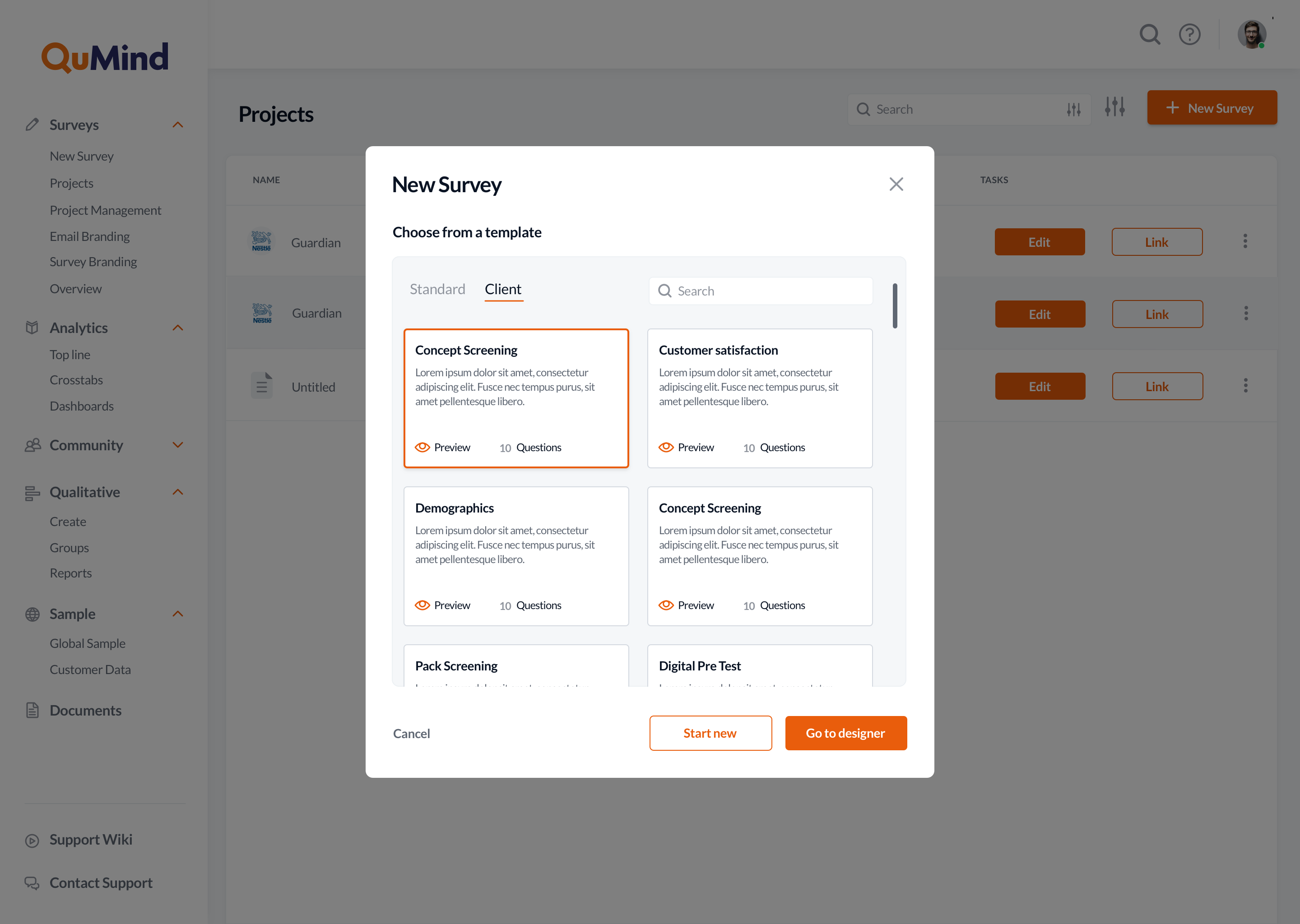This screenshot has height=924, width=1300.
Task: Open Email Branding in sidebar
Action: (x=89, y=237)
